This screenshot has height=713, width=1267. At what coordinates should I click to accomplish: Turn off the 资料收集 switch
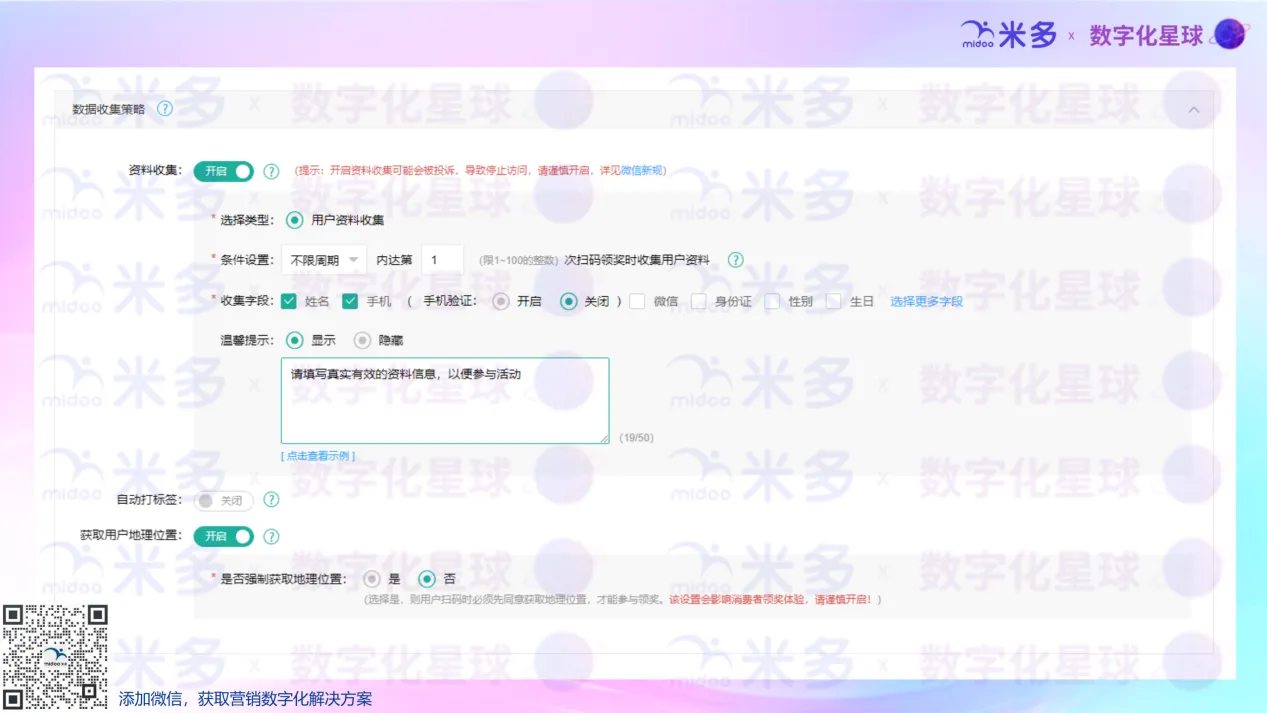pyautogui.click(x=223, y=171)
